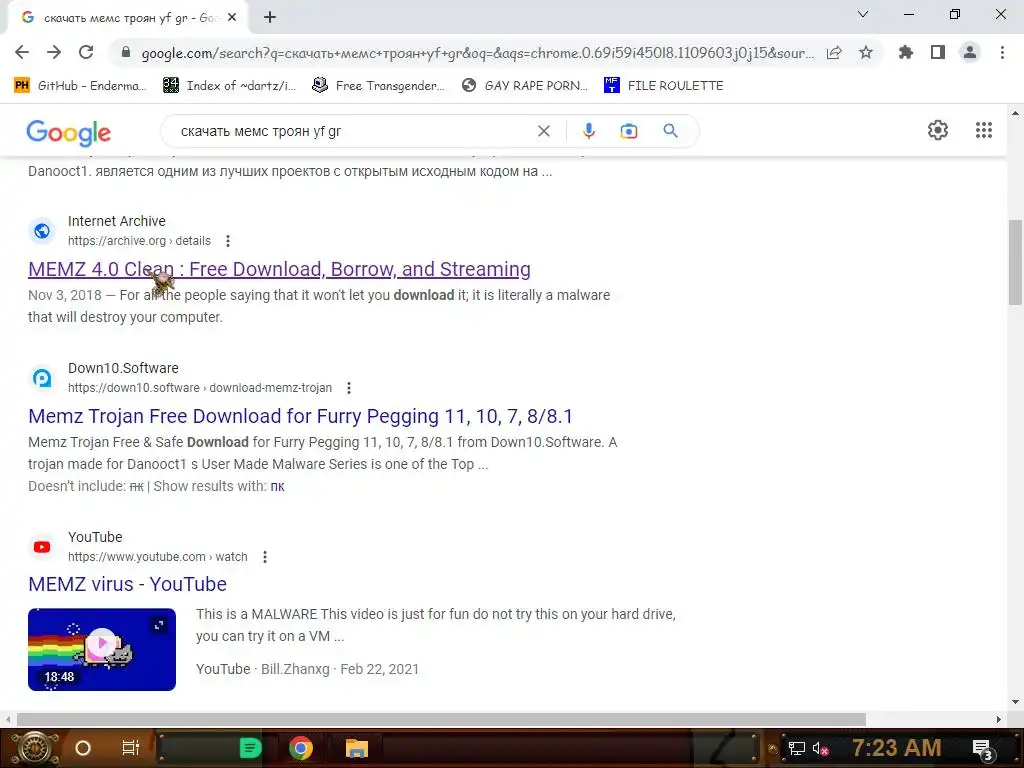
Task: Open the Chrome profile avatar menu
Action: [970, 52]
